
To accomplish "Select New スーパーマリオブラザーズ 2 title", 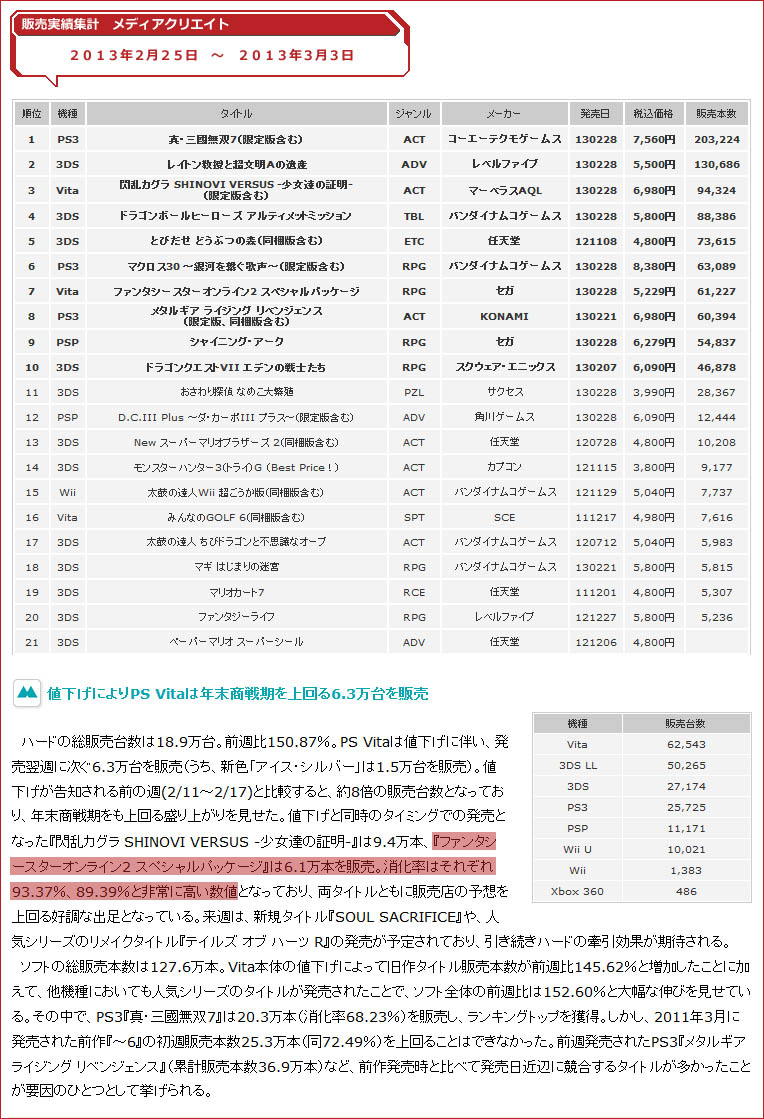I will click(236, 442).
